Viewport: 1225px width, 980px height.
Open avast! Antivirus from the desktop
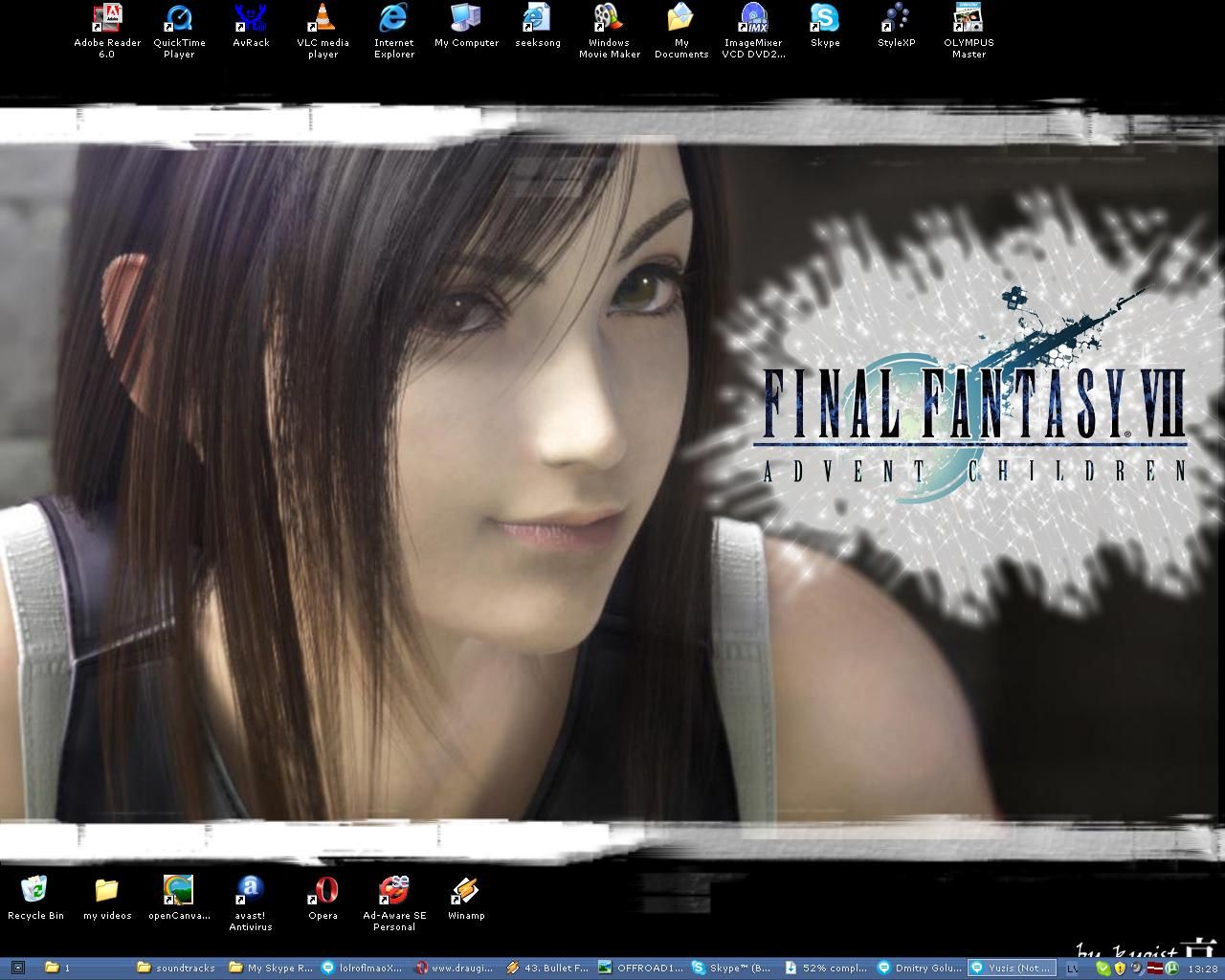click(251, 903)
